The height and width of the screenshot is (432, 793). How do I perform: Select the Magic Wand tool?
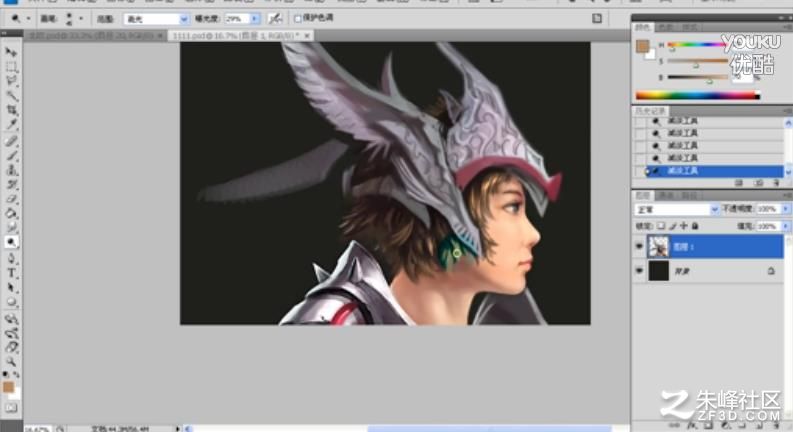(11, 95)
